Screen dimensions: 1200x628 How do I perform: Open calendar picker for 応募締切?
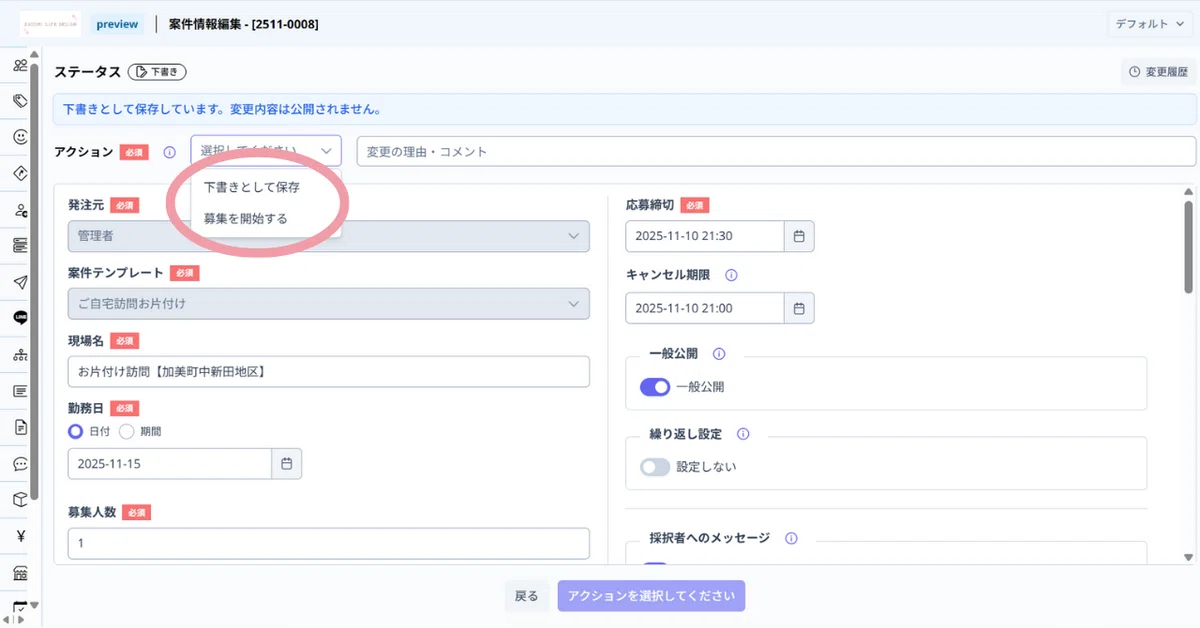pyautogui.click(x=799, y=236)
